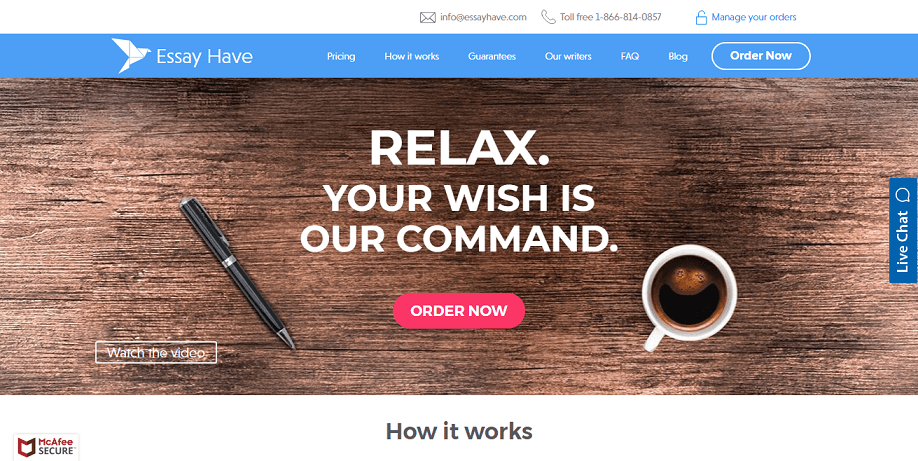
Task: Click the McAfee Secure badge
Action: click(x=46, y=446)
